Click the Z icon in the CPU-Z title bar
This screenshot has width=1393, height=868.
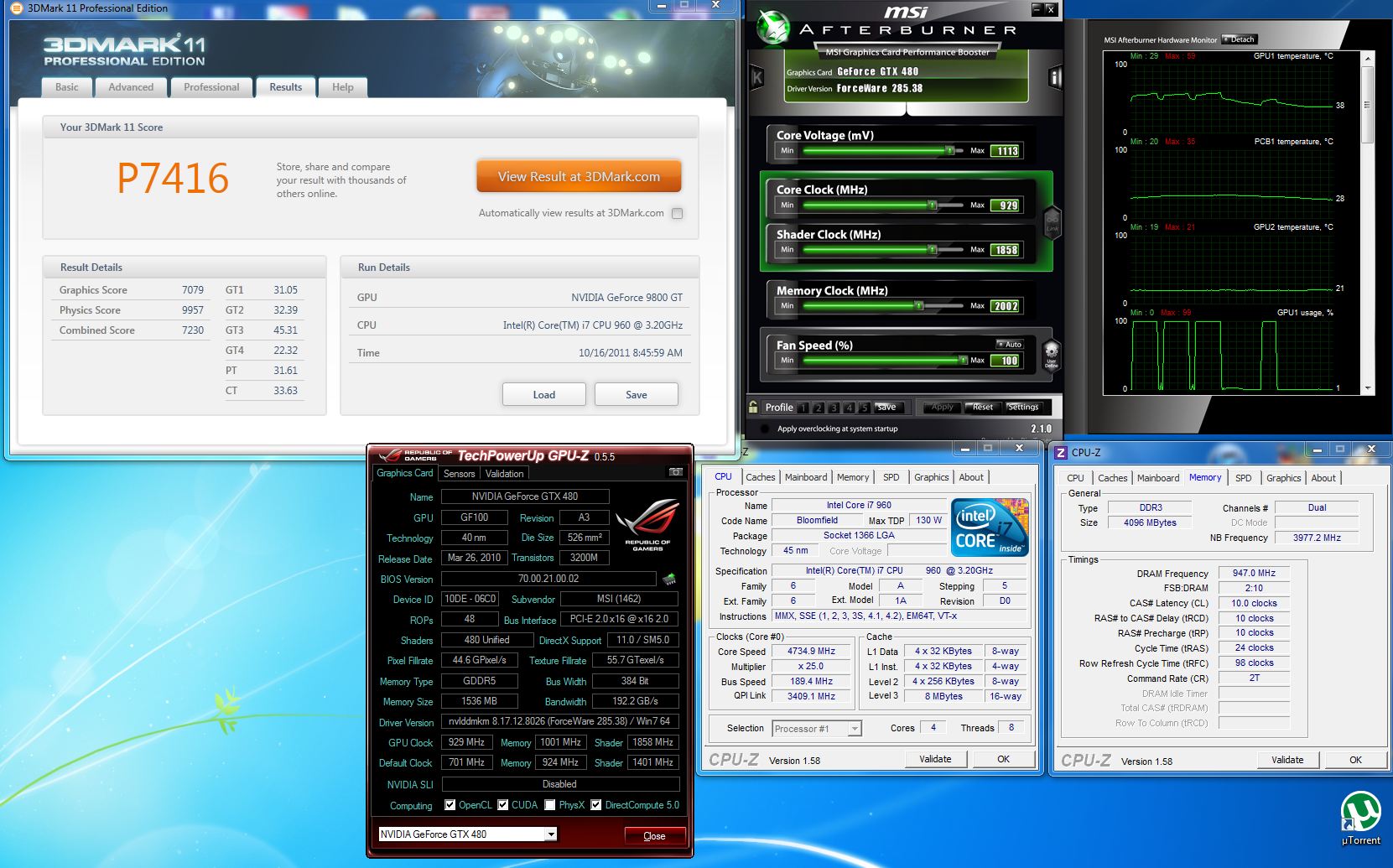click(1061, 452)
